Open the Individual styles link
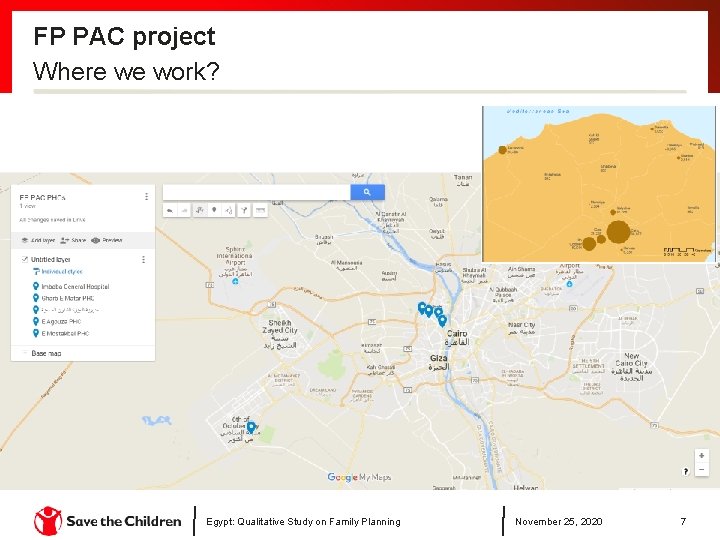720x540 pixels. click(62, 271)
